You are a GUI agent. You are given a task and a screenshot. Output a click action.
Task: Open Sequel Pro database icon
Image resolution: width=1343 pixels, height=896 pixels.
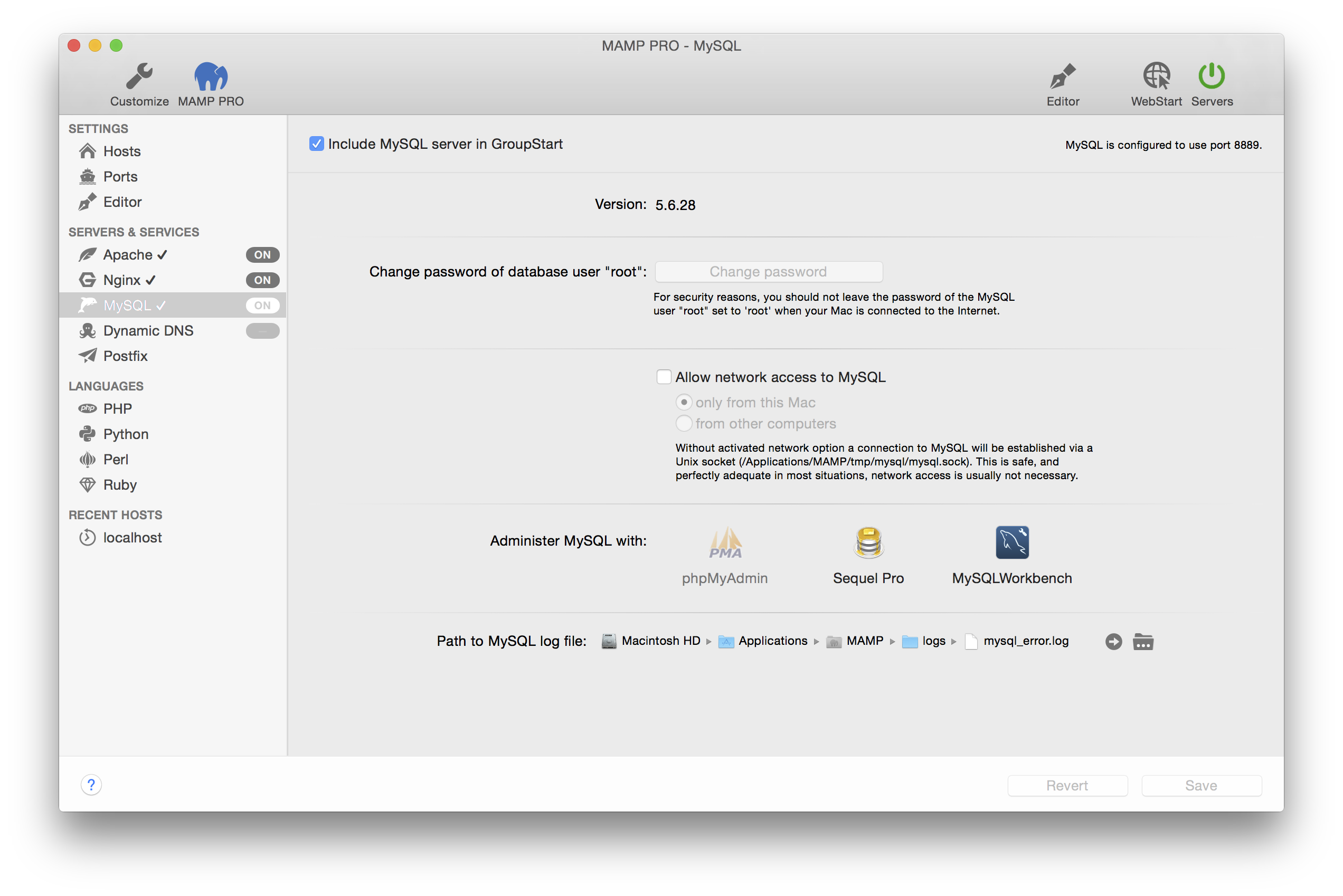pos(868,543)
